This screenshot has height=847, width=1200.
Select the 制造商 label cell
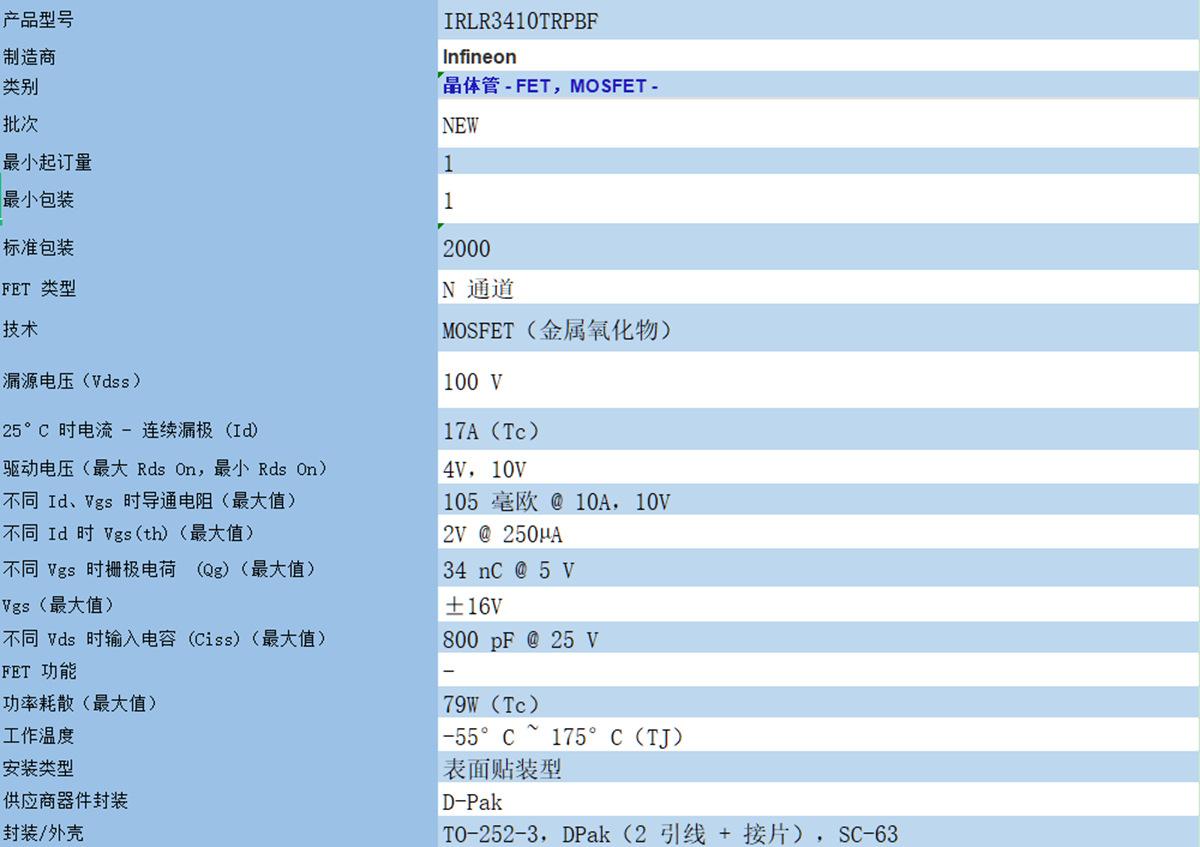[219, 56]
